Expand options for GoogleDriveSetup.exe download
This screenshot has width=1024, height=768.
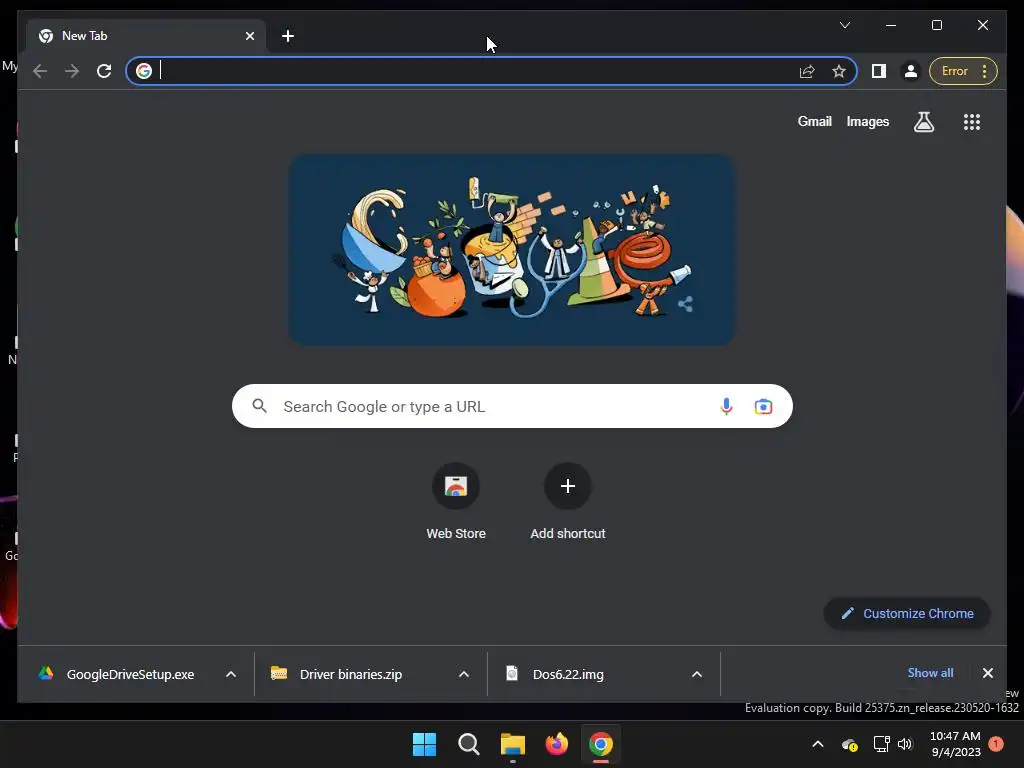point(231,674)
